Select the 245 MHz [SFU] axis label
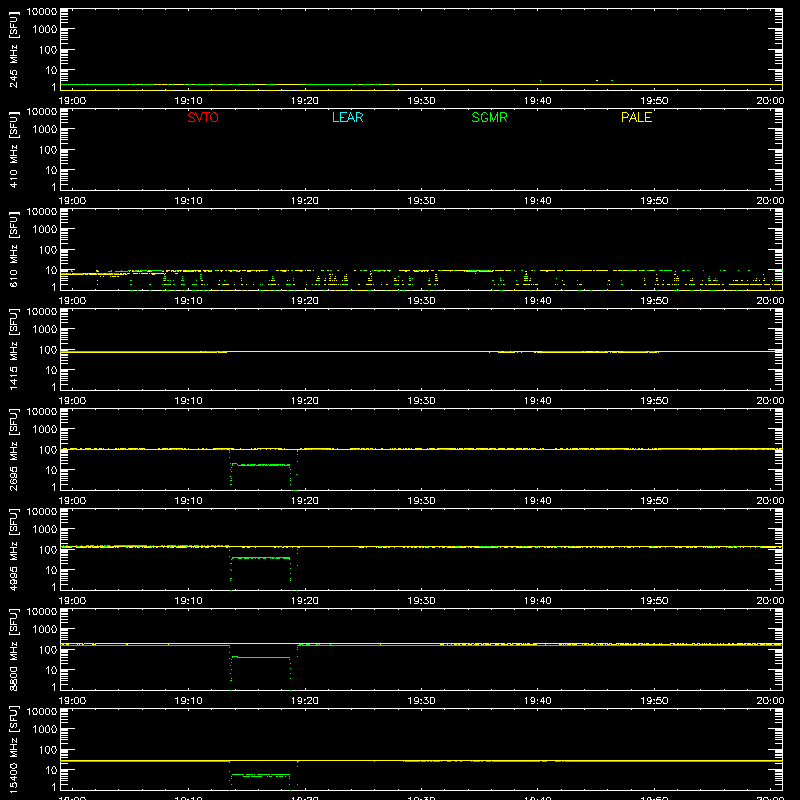 [x=14, y=49]
